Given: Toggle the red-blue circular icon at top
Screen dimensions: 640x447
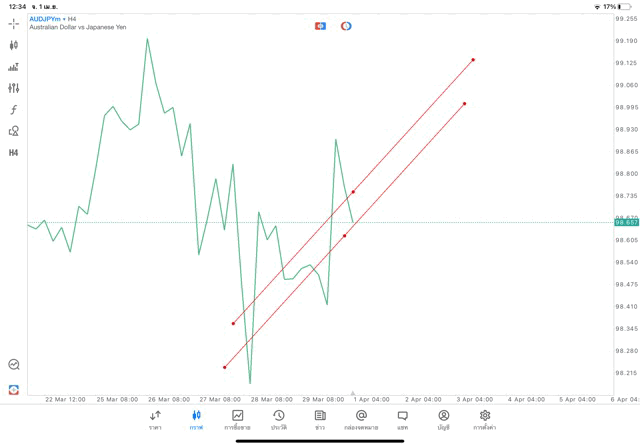Looking at the screenshot, I should tap(346, 26).
